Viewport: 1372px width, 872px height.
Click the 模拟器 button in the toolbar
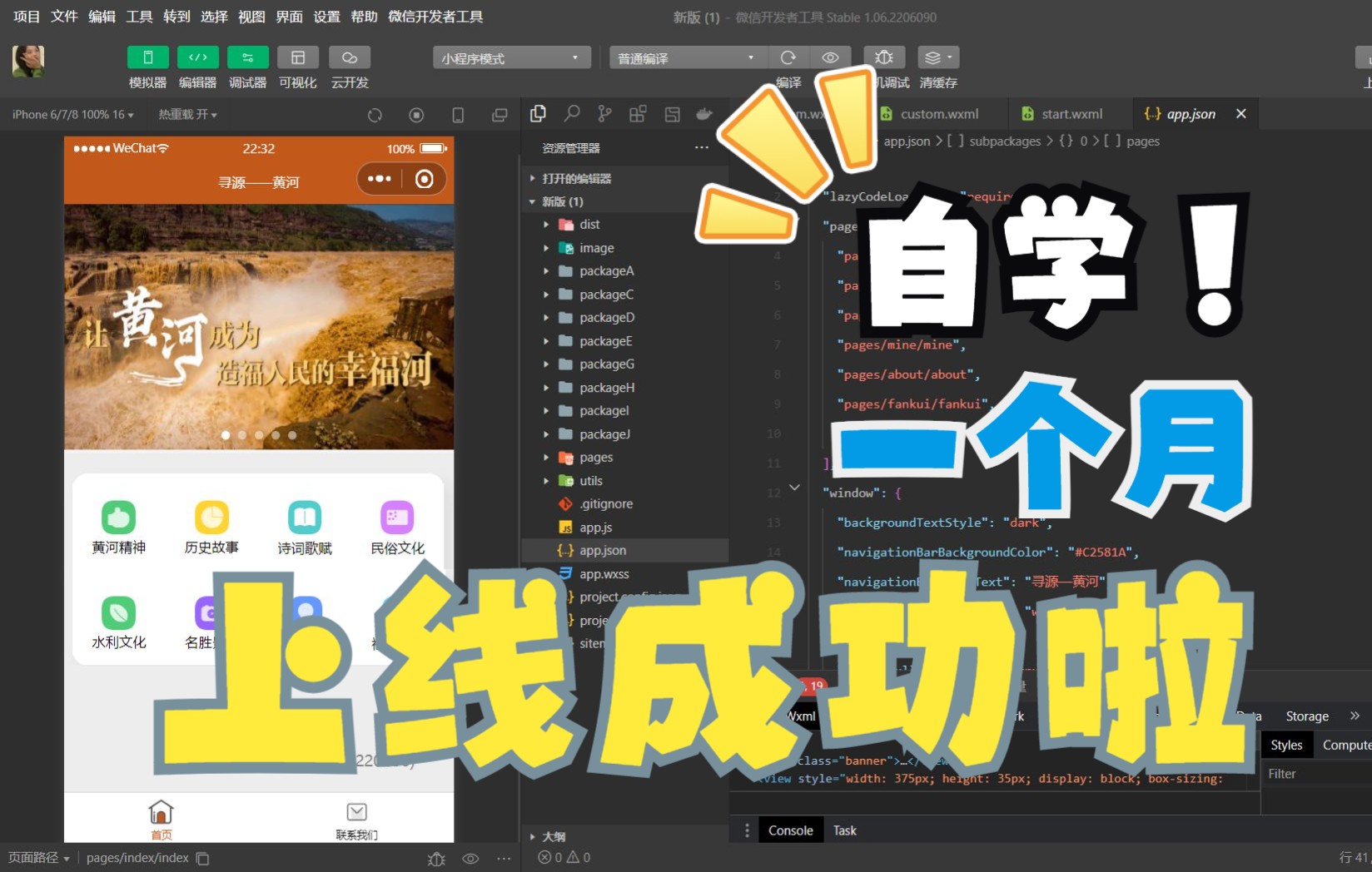[x=147, y=67]
